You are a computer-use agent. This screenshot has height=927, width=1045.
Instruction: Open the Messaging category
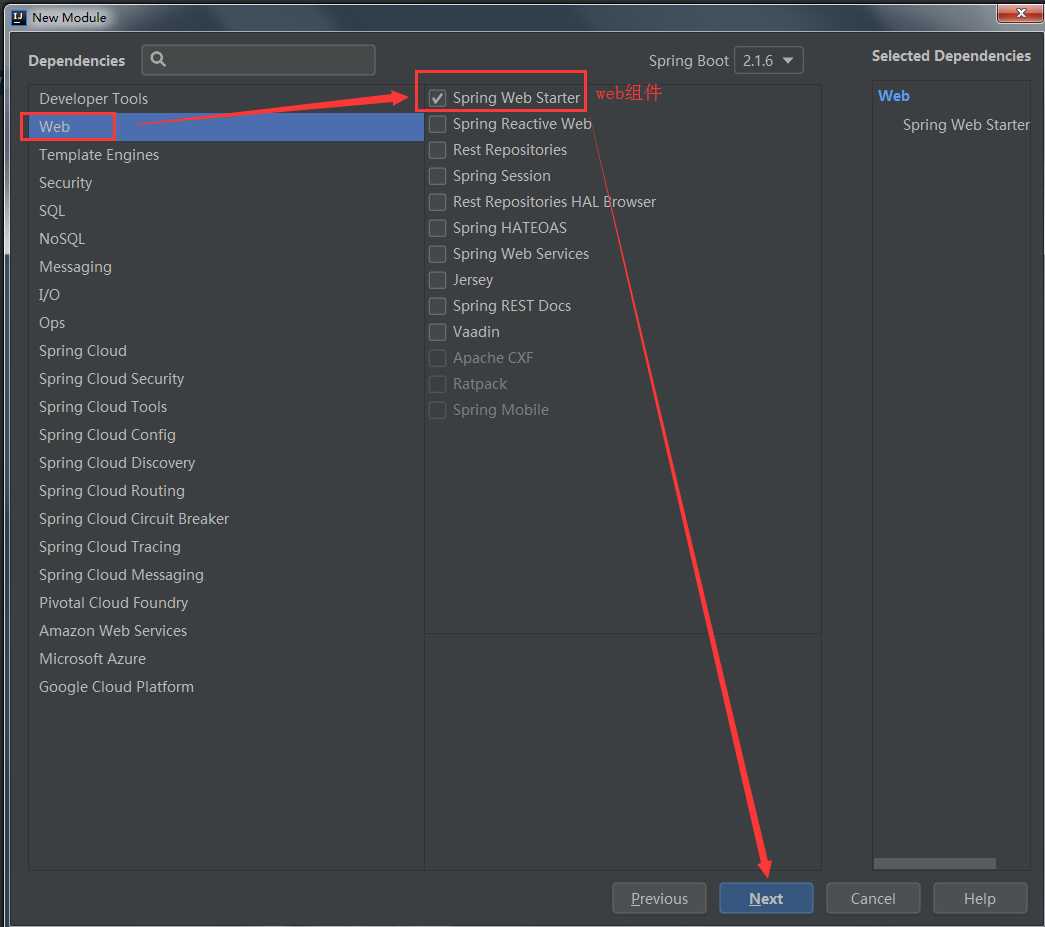[226, 267]
